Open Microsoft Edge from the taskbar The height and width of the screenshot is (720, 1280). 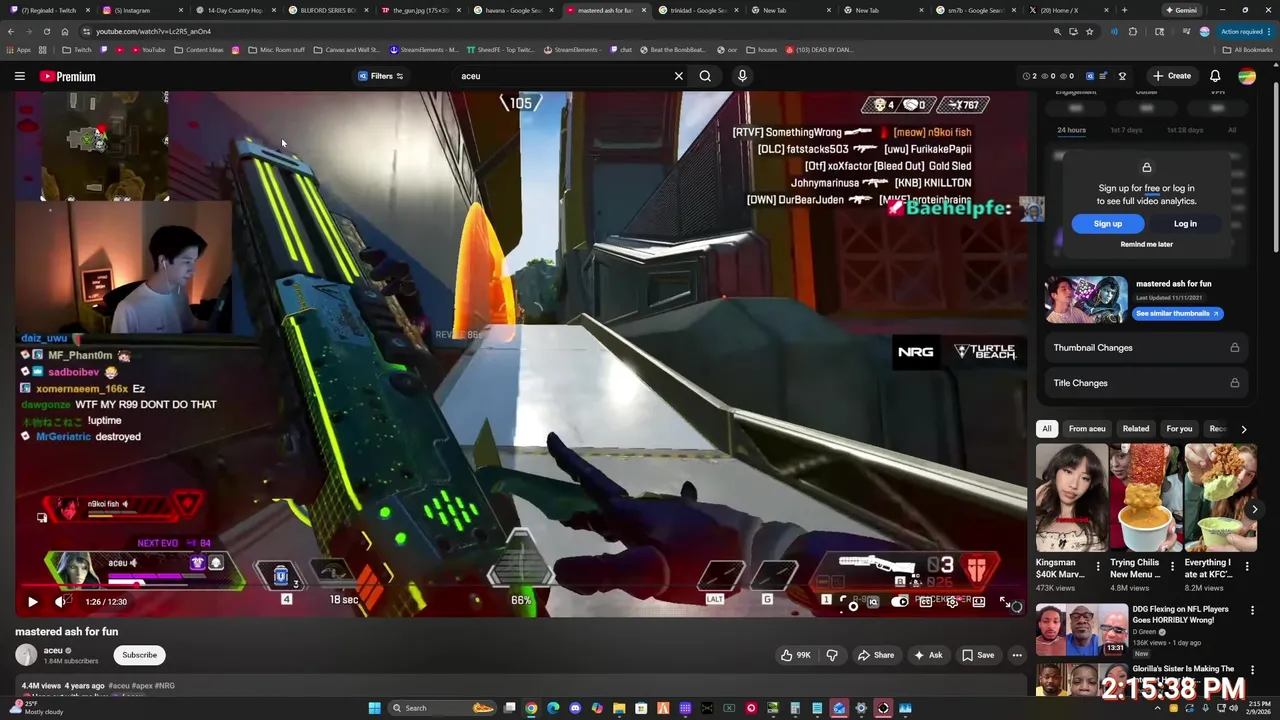(x=553, y=708)
